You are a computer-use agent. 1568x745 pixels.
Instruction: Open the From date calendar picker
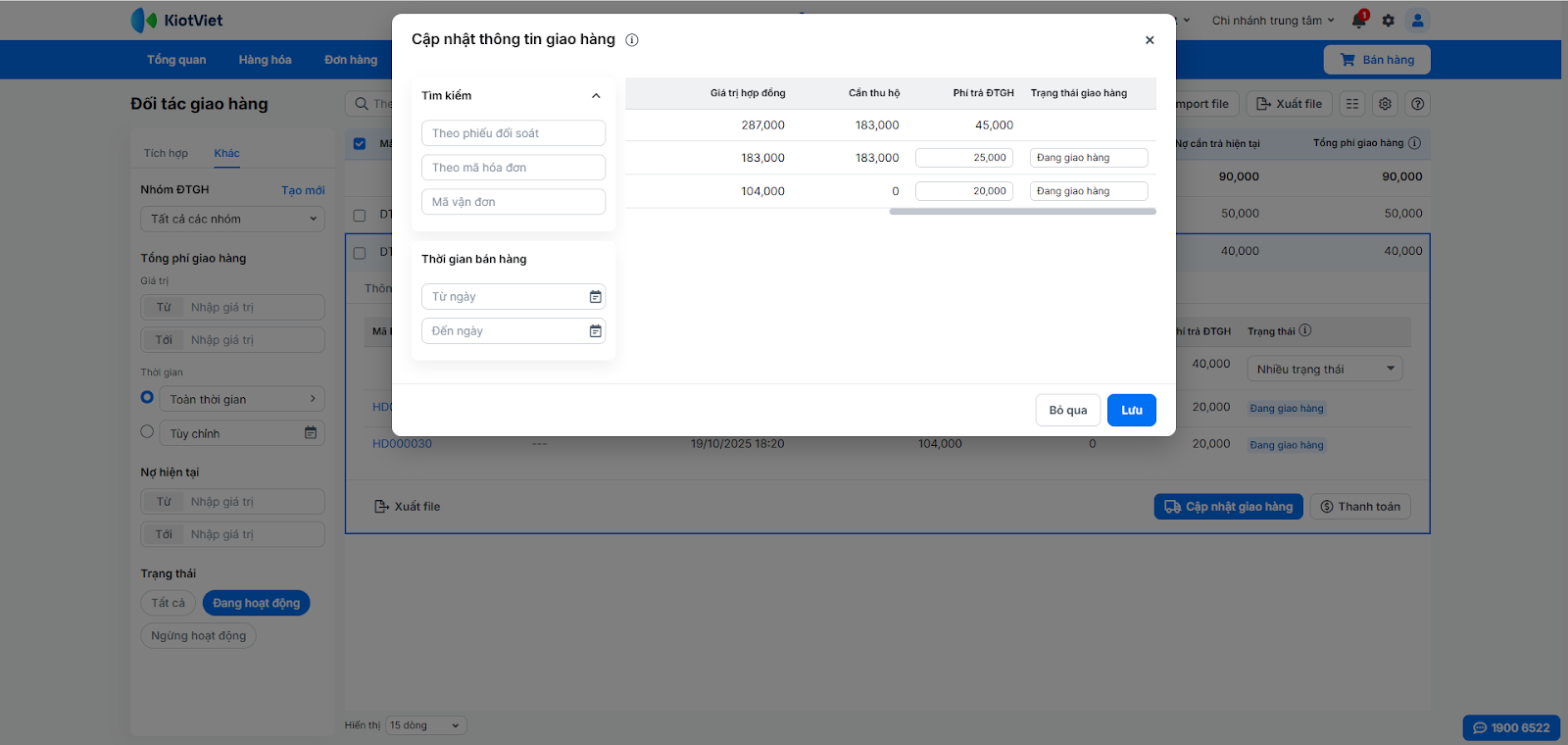[x=595, y=297]
